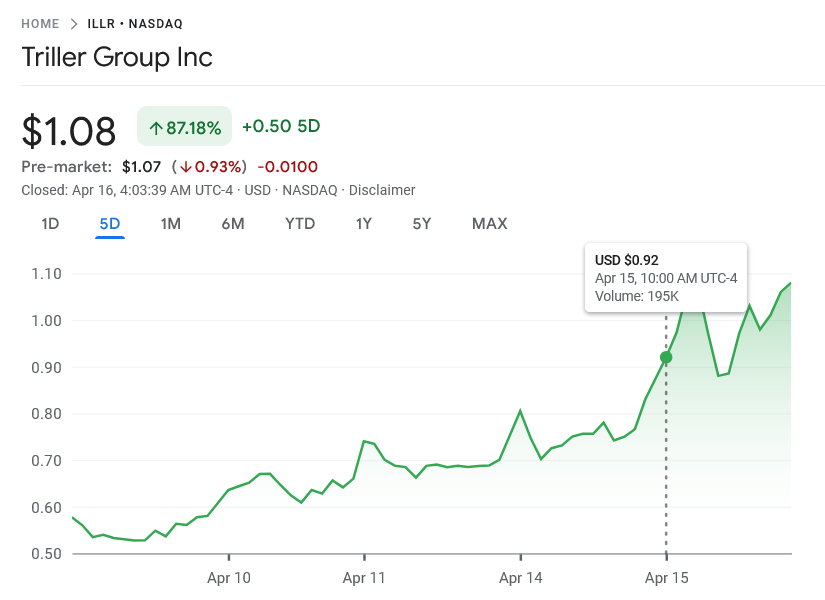Click the green data point on the chart
The image size is (825, 600).
[x=666, y=357]
